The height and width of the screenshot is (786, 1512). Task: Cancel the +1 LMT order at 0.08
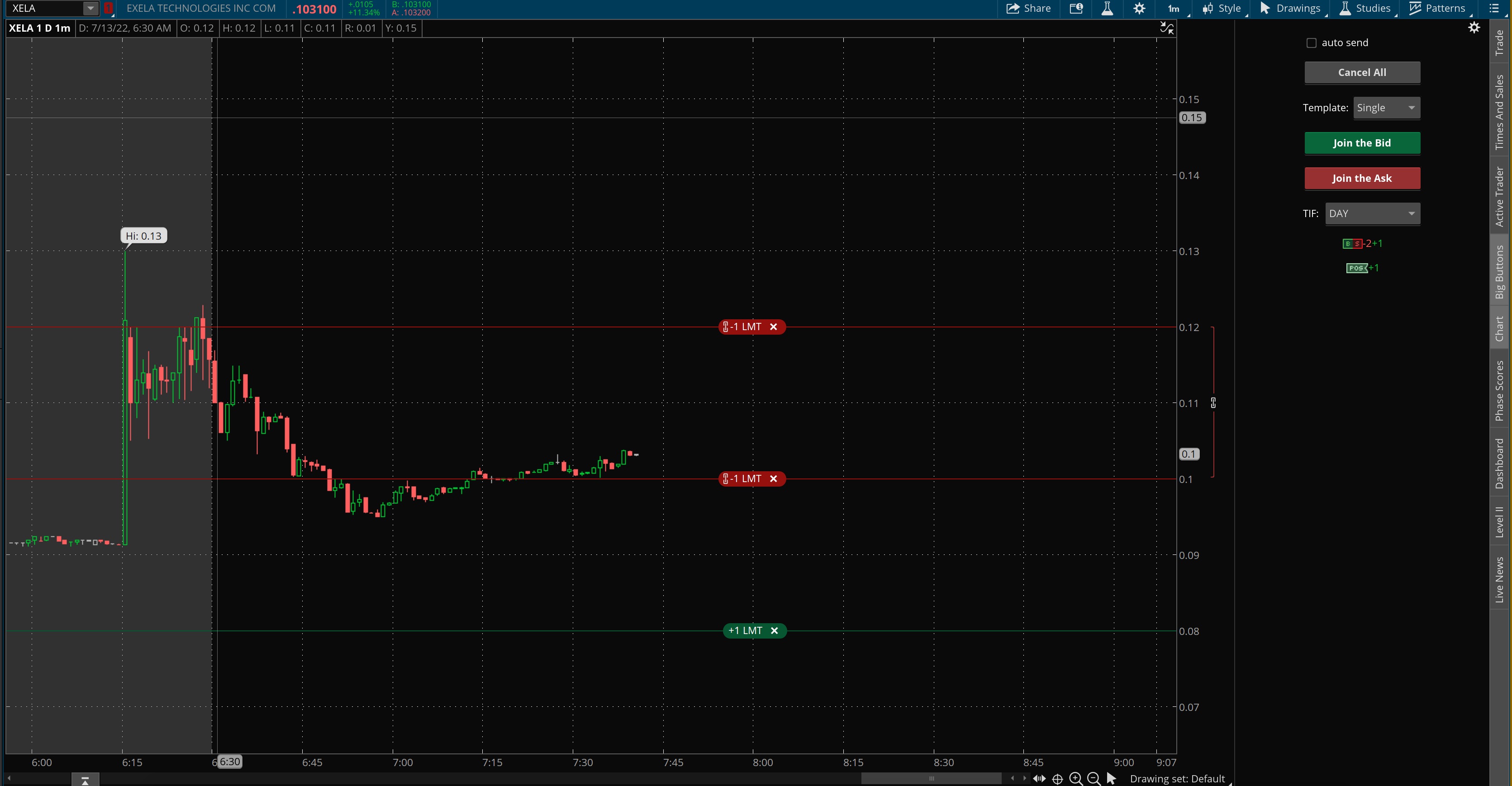774,630
